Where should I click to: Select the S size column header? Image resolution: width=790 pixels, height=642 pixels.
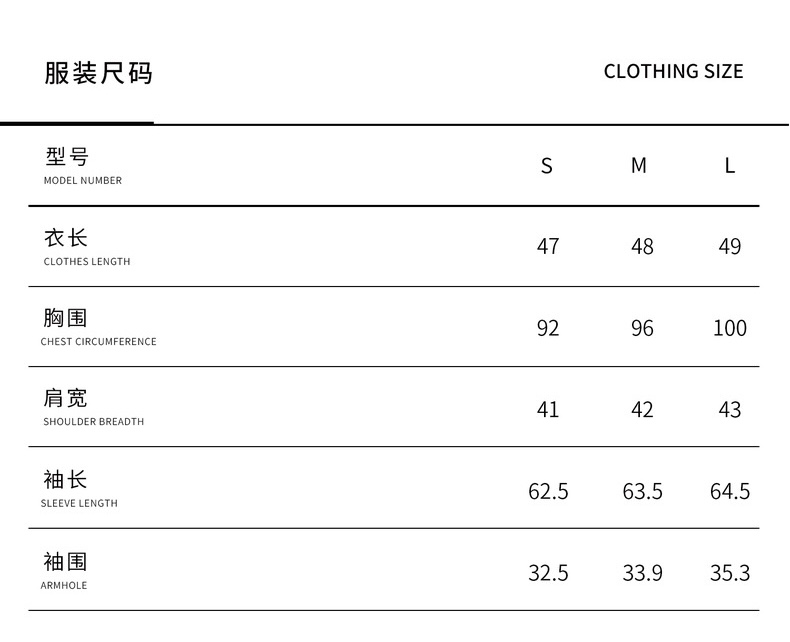click(547, 166)
